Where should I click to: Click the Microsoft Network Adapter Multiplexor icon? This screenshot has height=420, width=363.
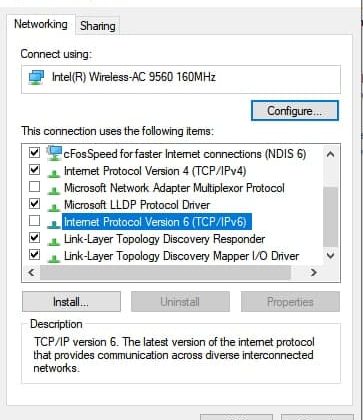(x=54, y=189)
